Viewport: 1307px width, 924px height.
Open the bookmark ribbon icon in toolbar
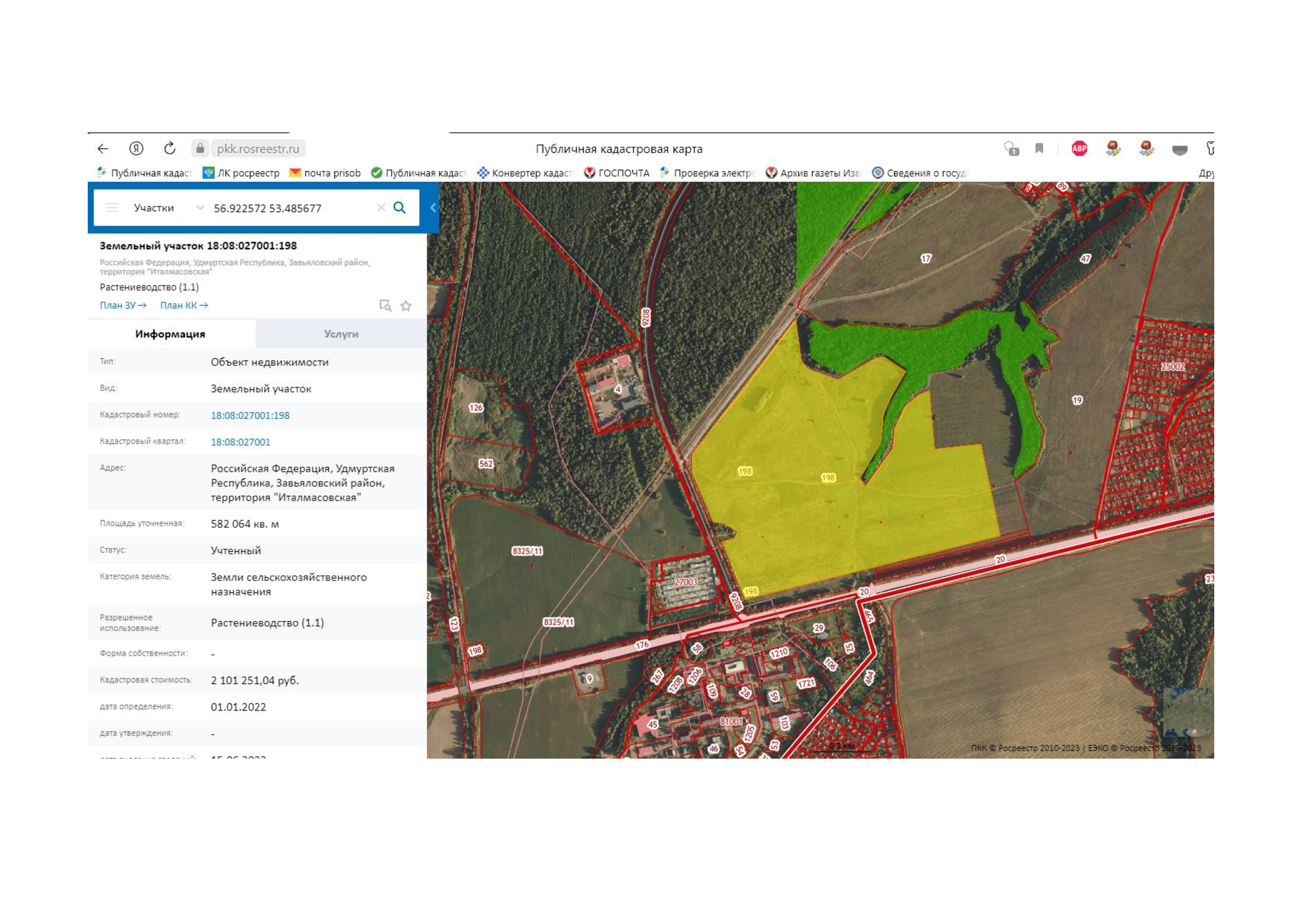(x=1039, y=149)
